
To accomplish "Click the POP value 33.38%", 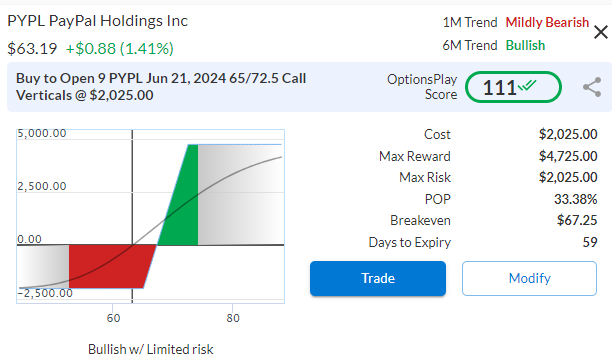I will tap(576, 199).
